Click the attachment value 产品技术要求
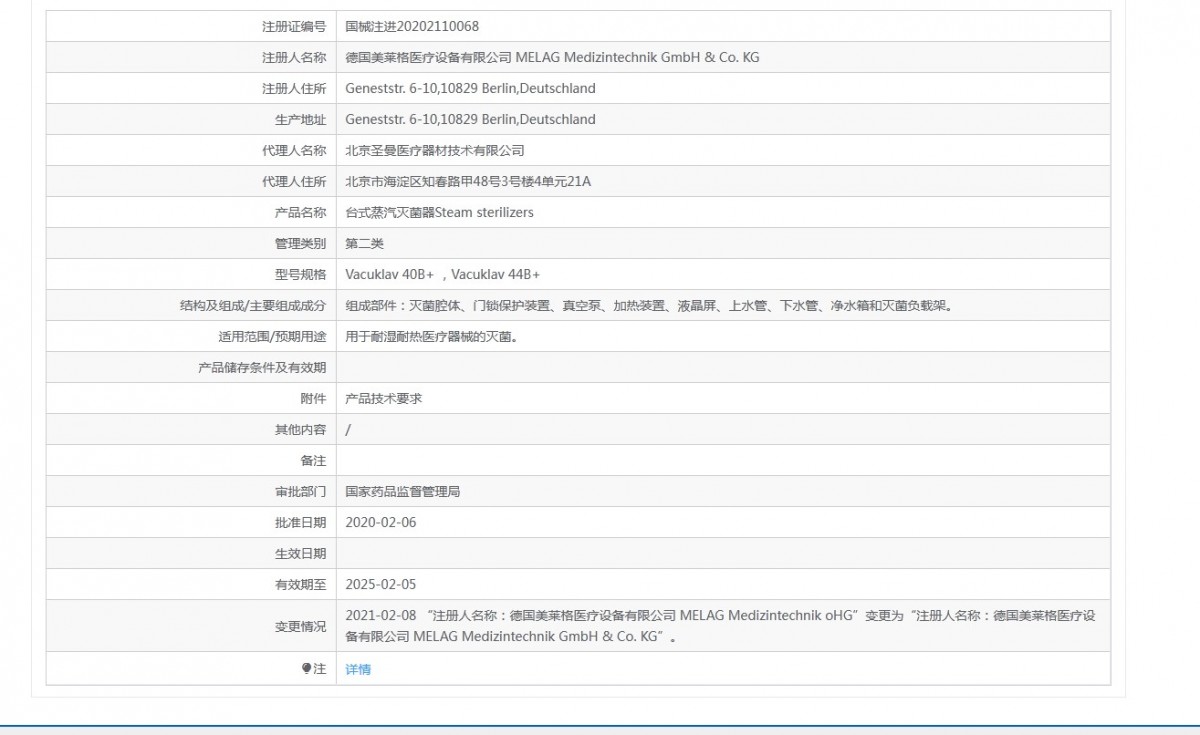Viewport: 1200px width, 735px height. point(383,398)
